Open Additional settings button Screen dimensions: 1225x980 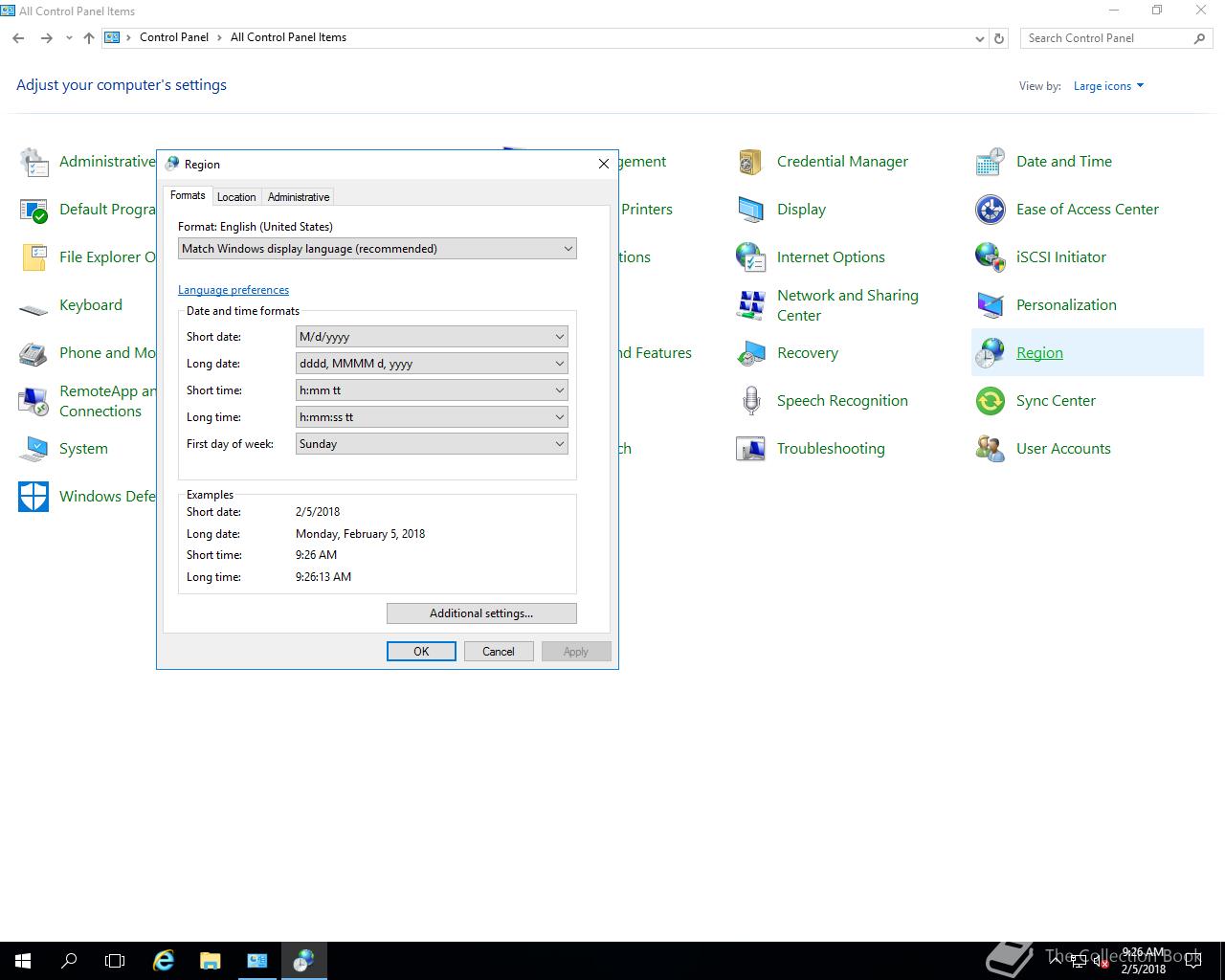tap(481, 613)
